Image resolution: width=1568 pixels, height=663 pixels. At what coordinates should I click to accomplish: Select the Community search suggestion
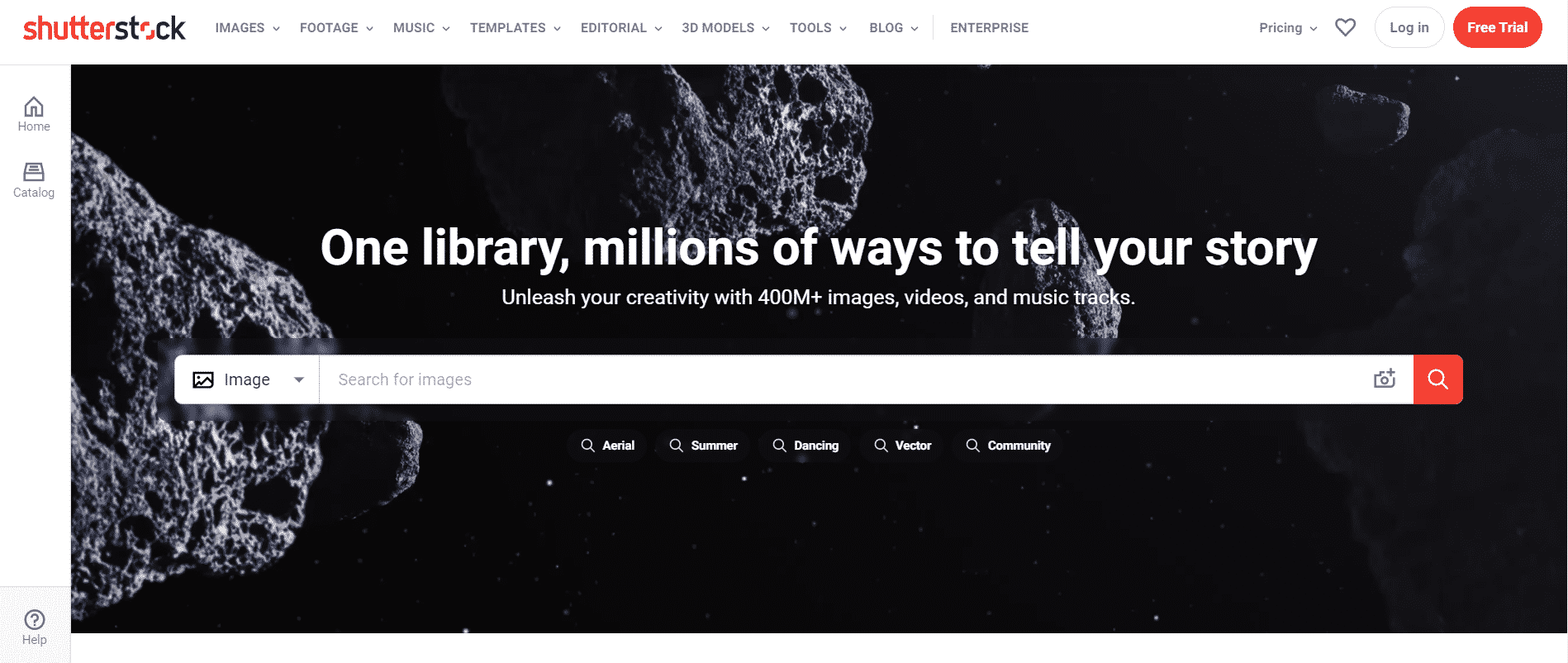tap(1008, 446)
